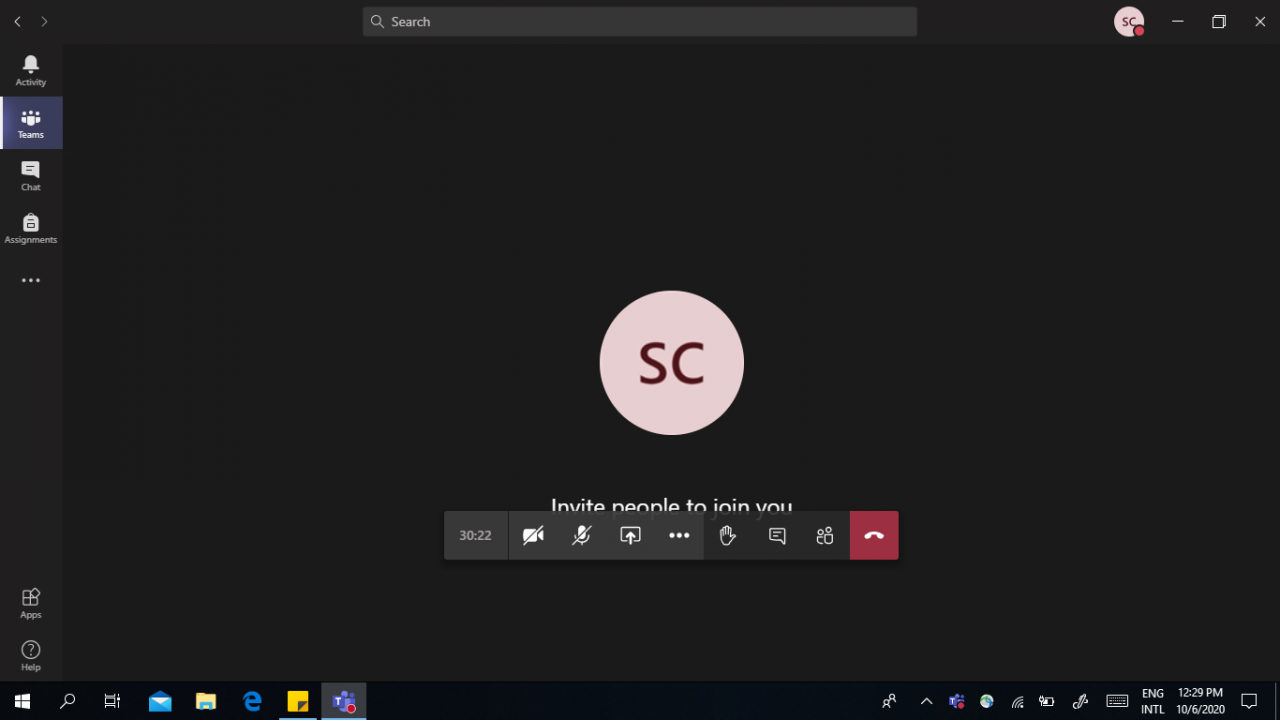Open Sticky Notes from the taskbar
This screenshot has height=720, width=1280.
pos(298,701)
